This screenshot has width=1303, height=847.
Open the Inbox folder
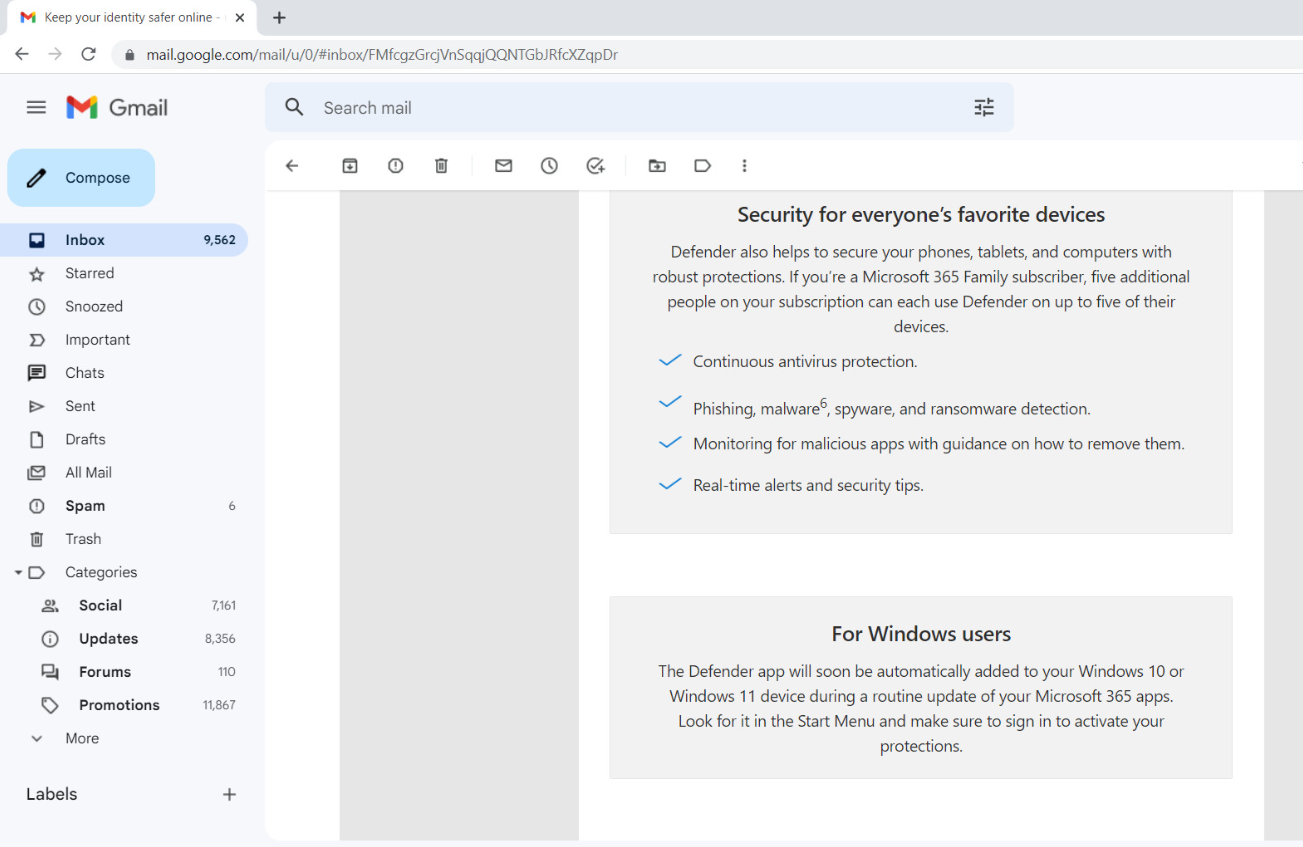point(124,240)
